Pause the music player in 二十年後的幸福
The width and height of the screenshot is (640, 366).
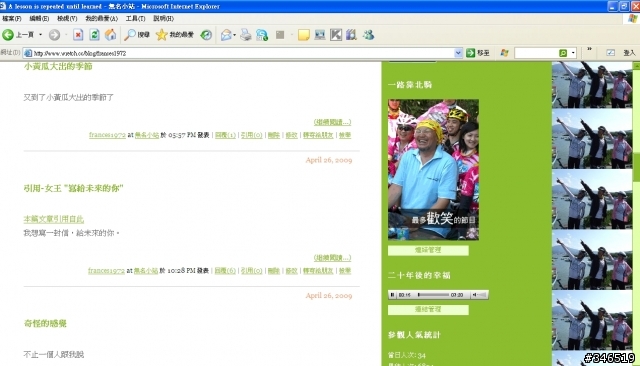point(392,295)
